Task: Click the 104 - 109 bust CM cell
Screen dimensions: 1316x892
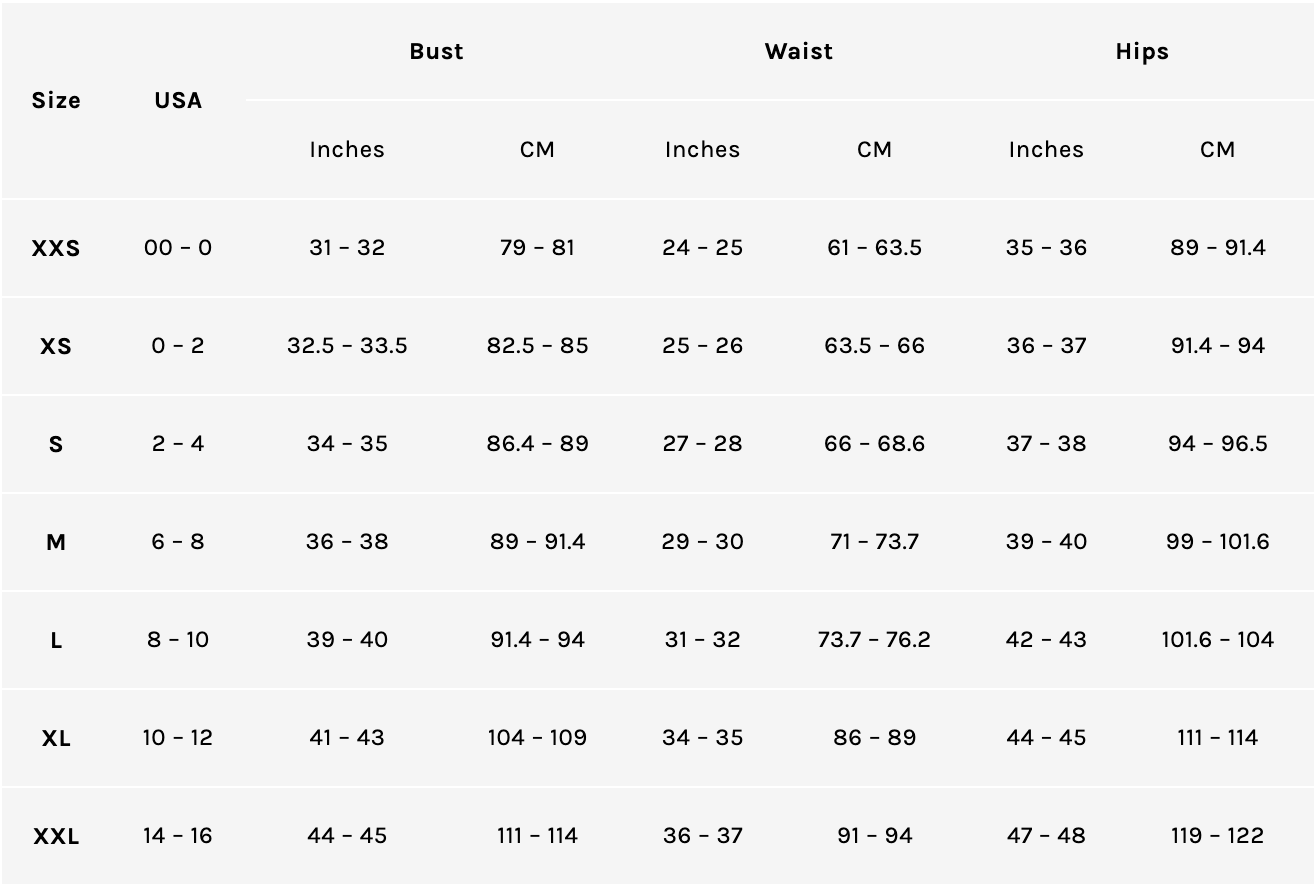Action: 537,738
